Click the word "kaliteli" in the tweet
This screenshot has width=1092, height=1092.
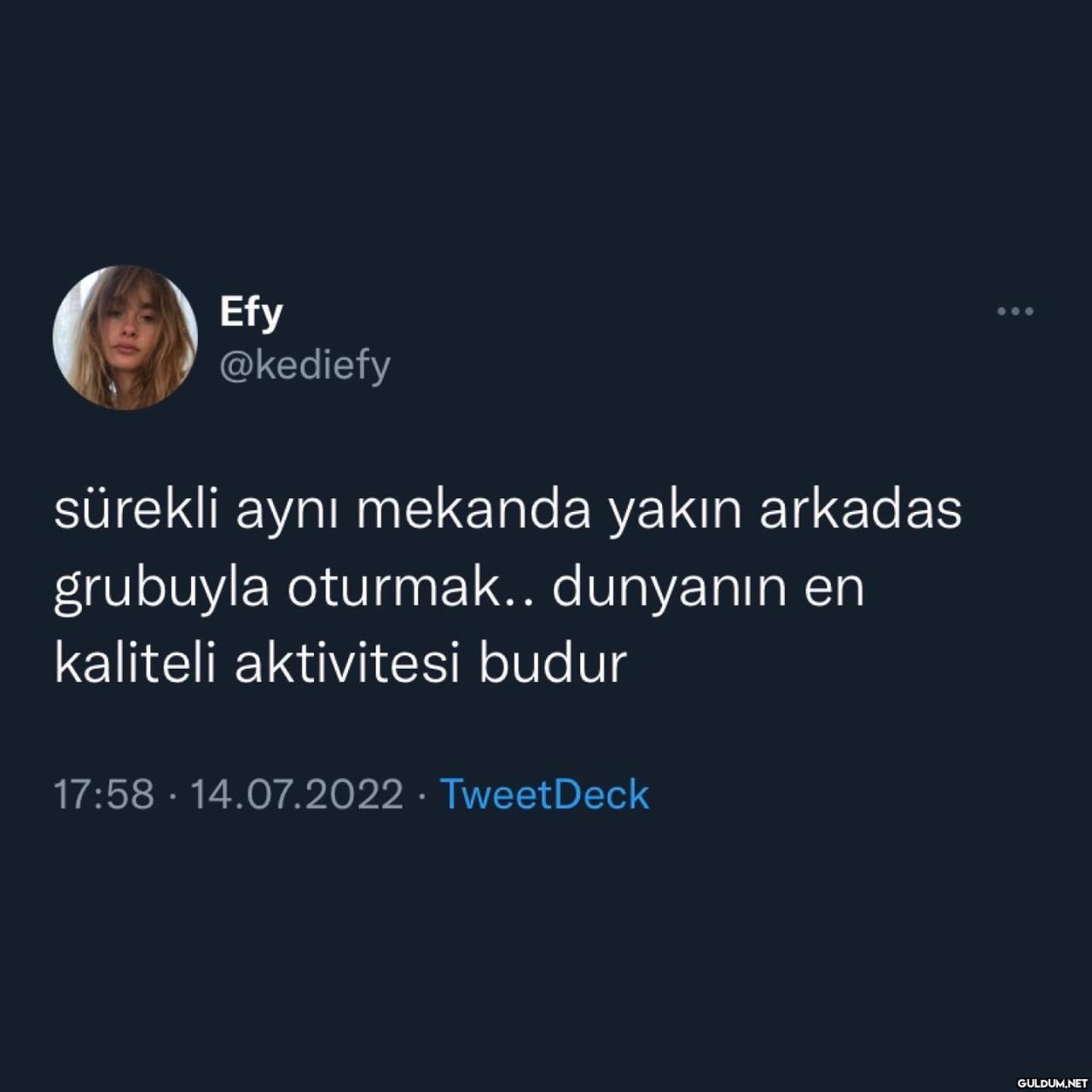click(x=135, y=664)
